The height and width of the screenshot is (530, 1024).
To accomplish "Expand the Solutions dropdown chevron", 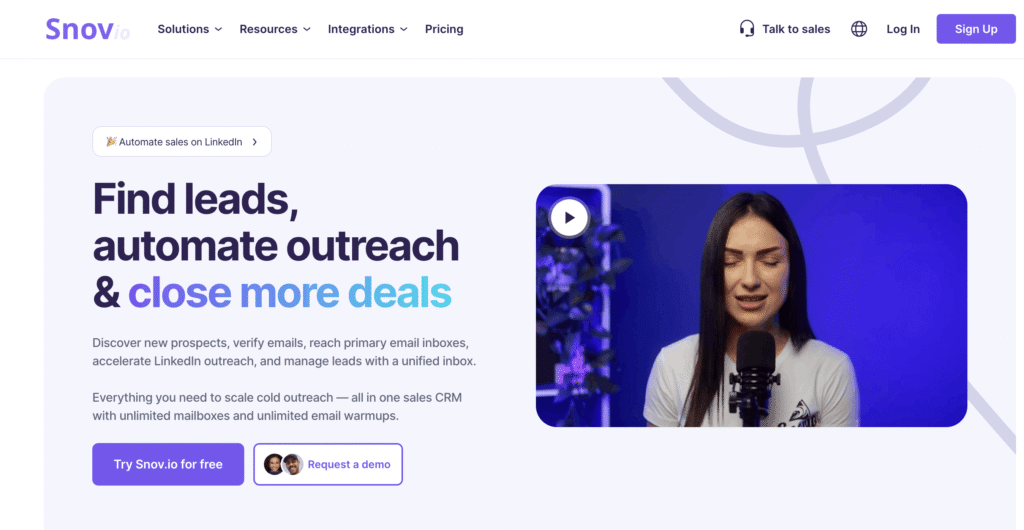I will (218, 29).
